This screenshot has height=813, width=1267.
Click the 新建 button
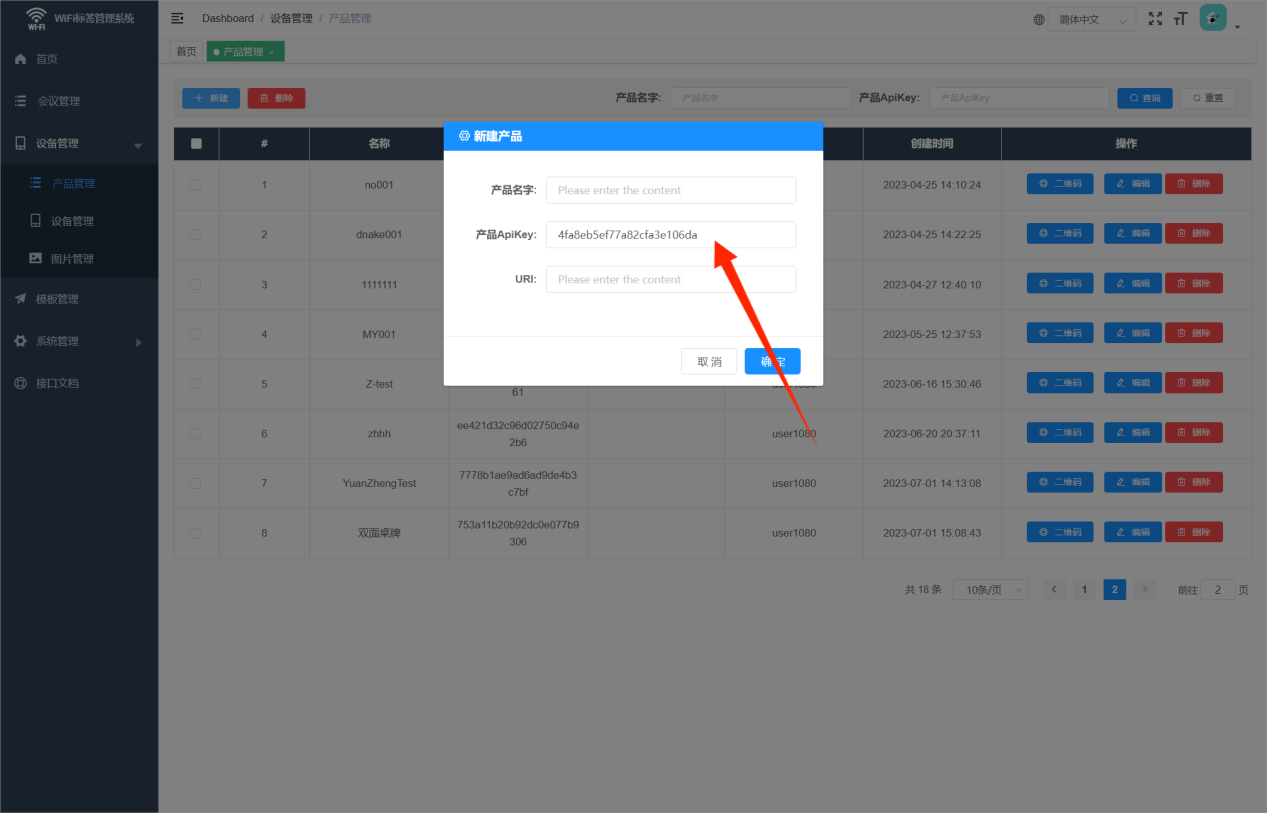[x=211, y=98]
